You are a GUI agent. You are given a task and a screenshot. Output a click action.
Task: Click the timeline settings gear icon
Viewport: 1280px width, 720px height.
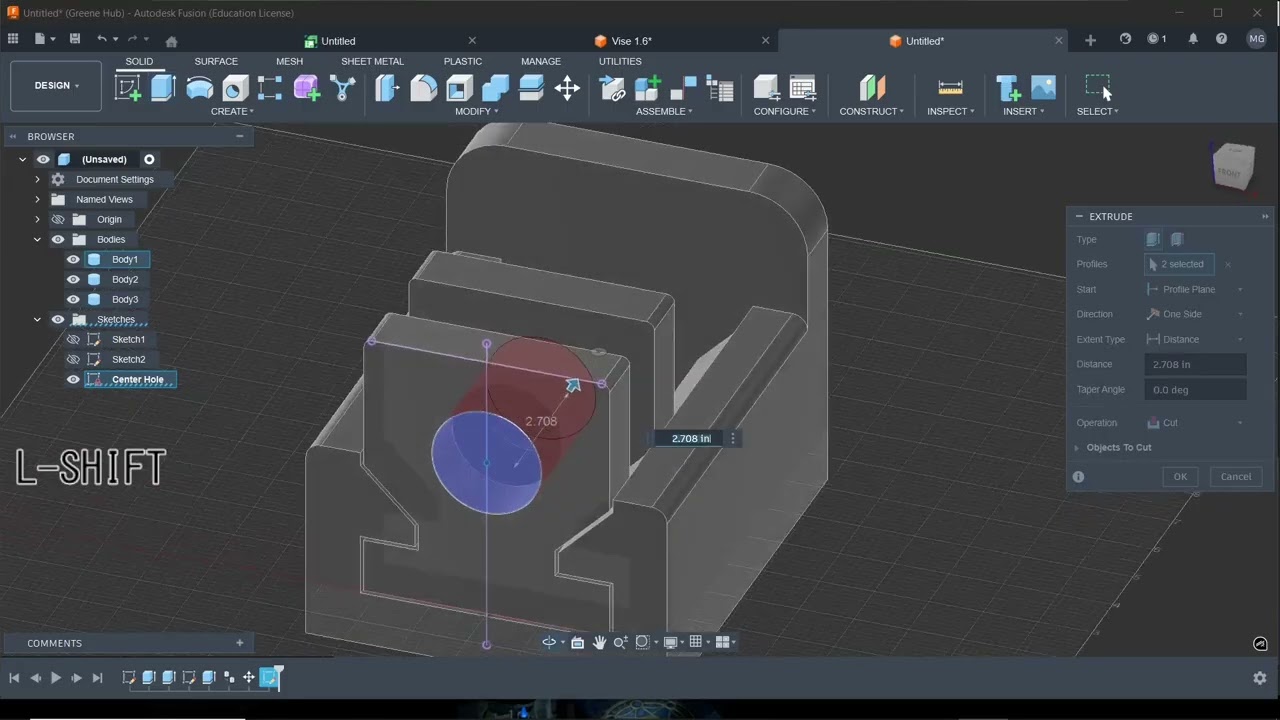[1260, 678]
